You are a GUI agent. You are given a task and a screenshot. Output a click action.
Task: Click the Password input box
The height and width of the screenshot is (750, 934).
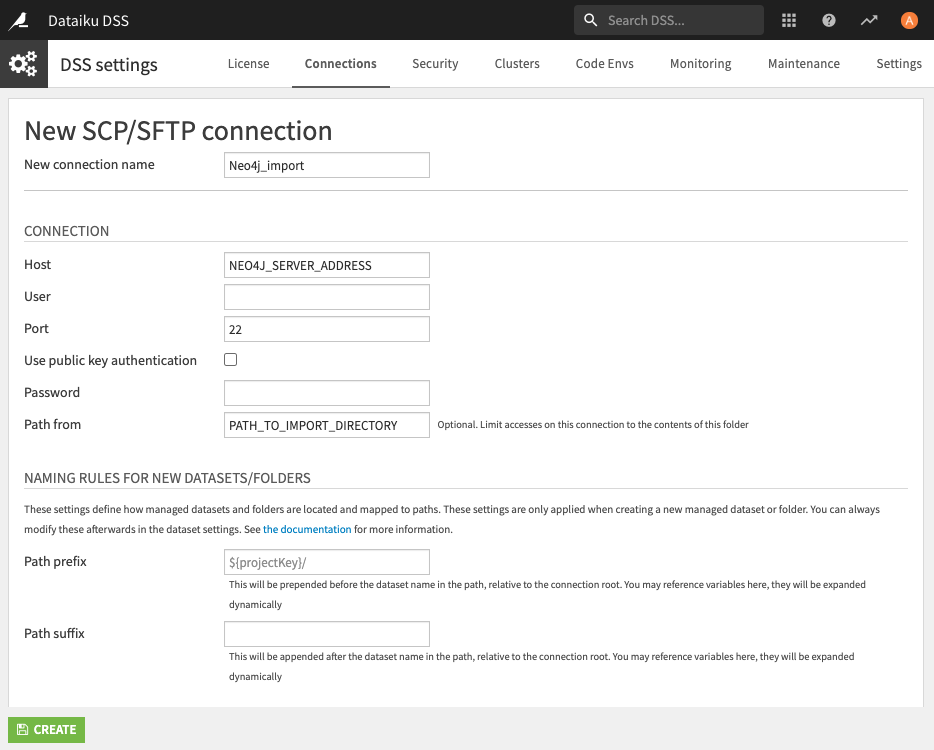pos(327,393)
